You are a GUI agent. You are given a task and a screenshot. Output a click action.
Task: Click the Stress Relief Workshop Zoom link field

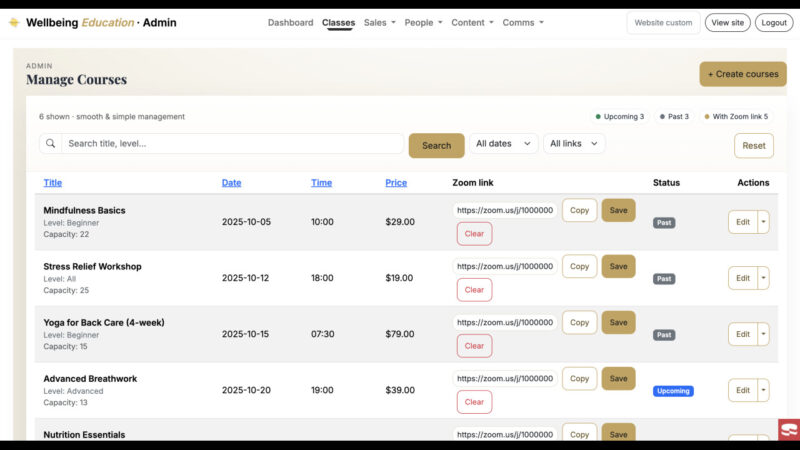[x=505, y=266]
